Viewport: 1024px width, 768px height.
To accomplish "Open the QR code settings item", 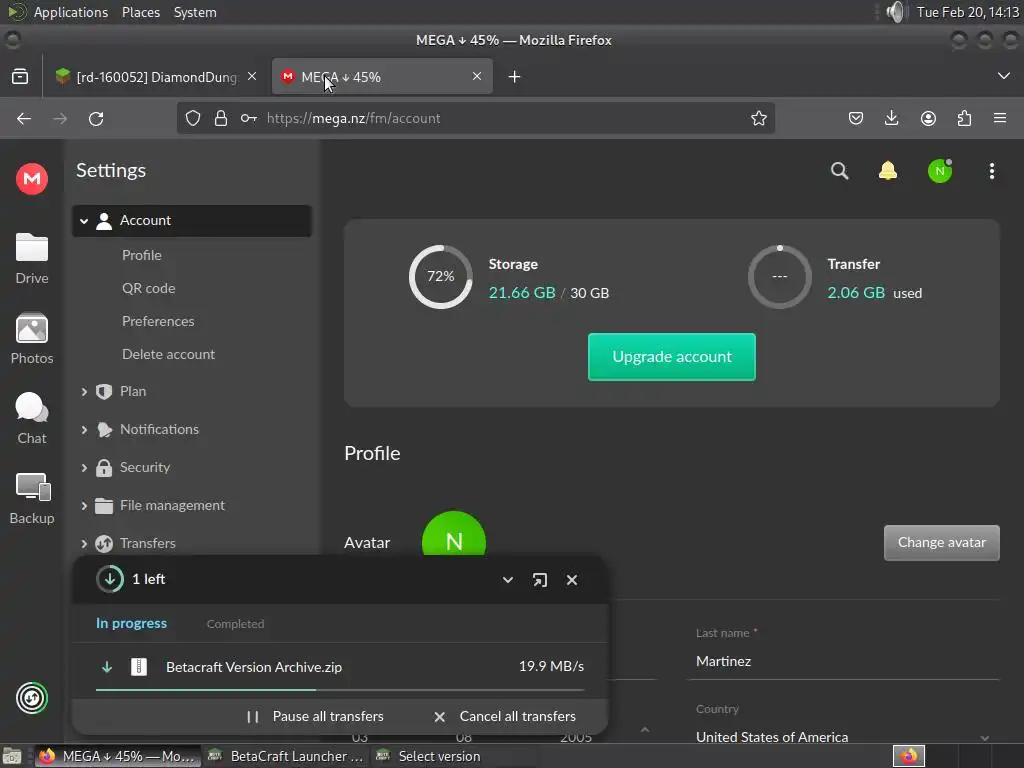I will tap(148, 288).
